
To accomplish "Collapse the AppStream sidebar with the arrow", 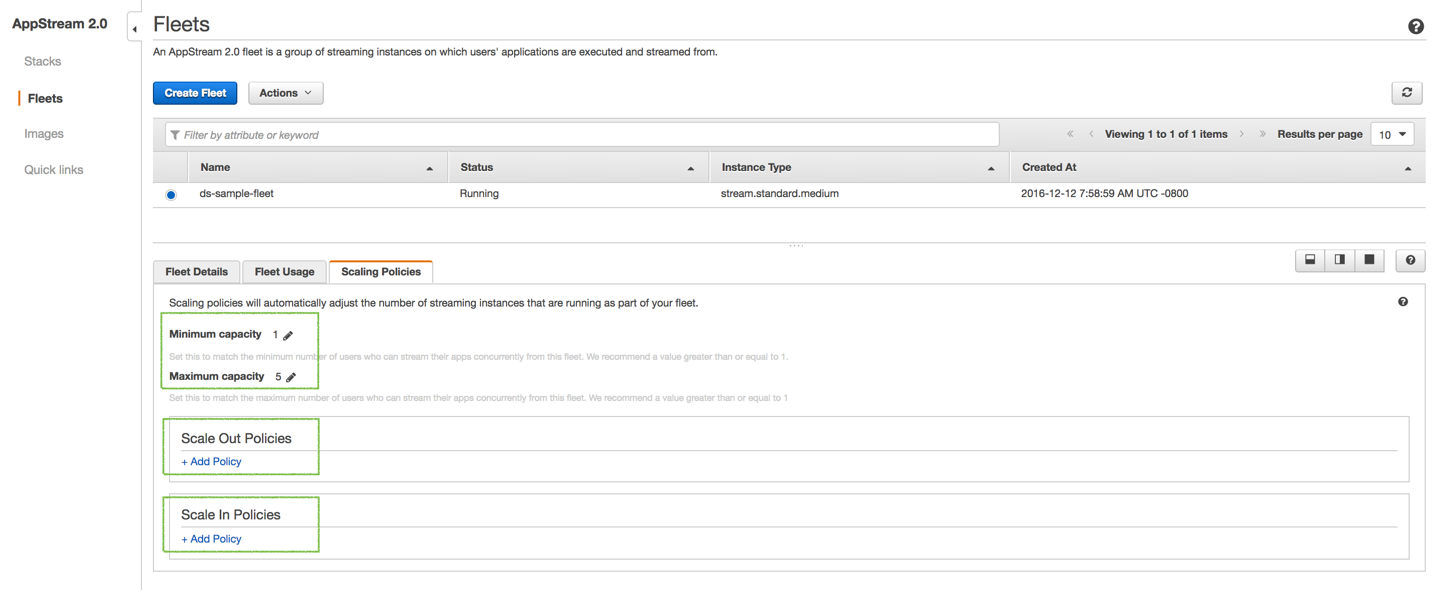I will tap(134, 29).
